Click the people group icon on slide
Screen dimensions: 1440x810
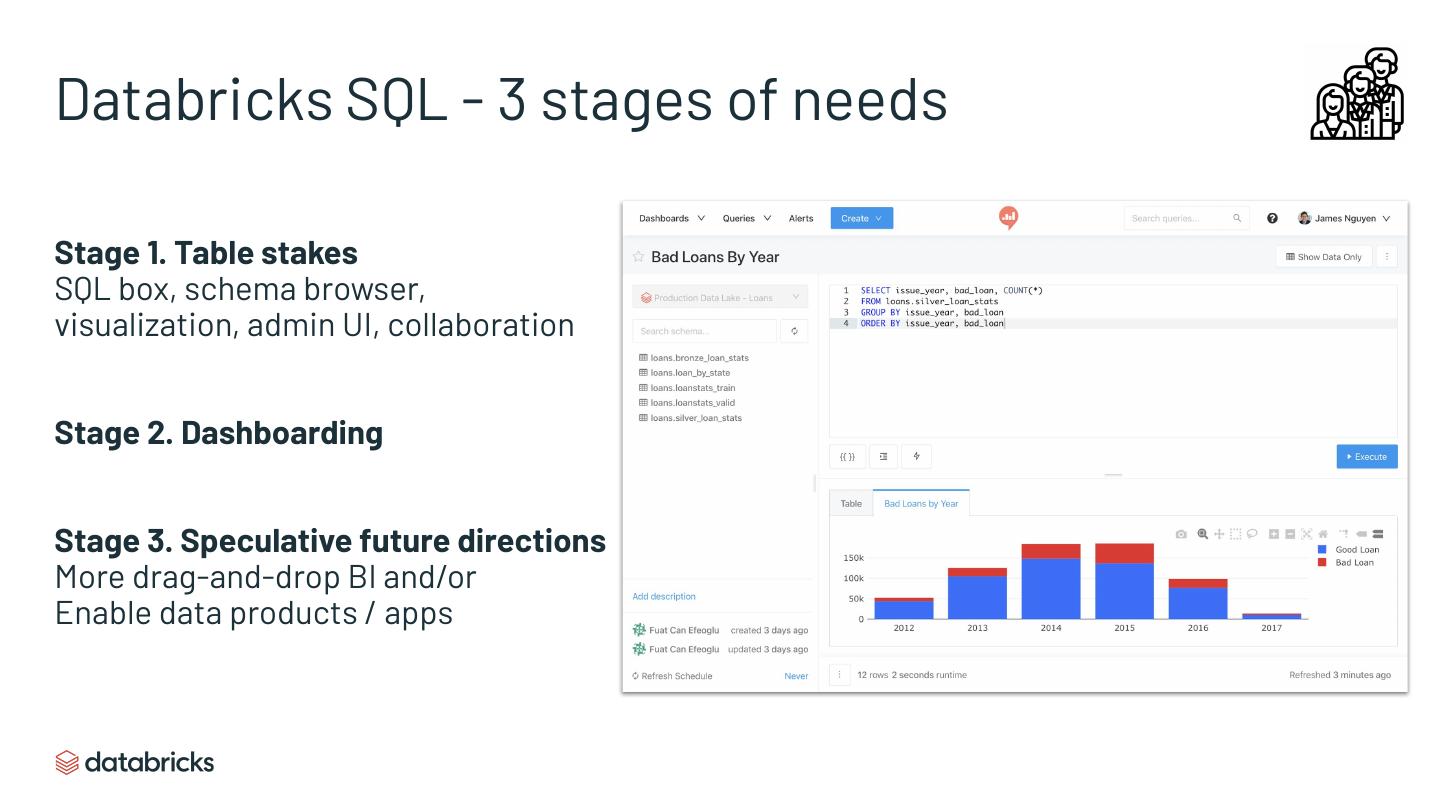pos(1357,93)
